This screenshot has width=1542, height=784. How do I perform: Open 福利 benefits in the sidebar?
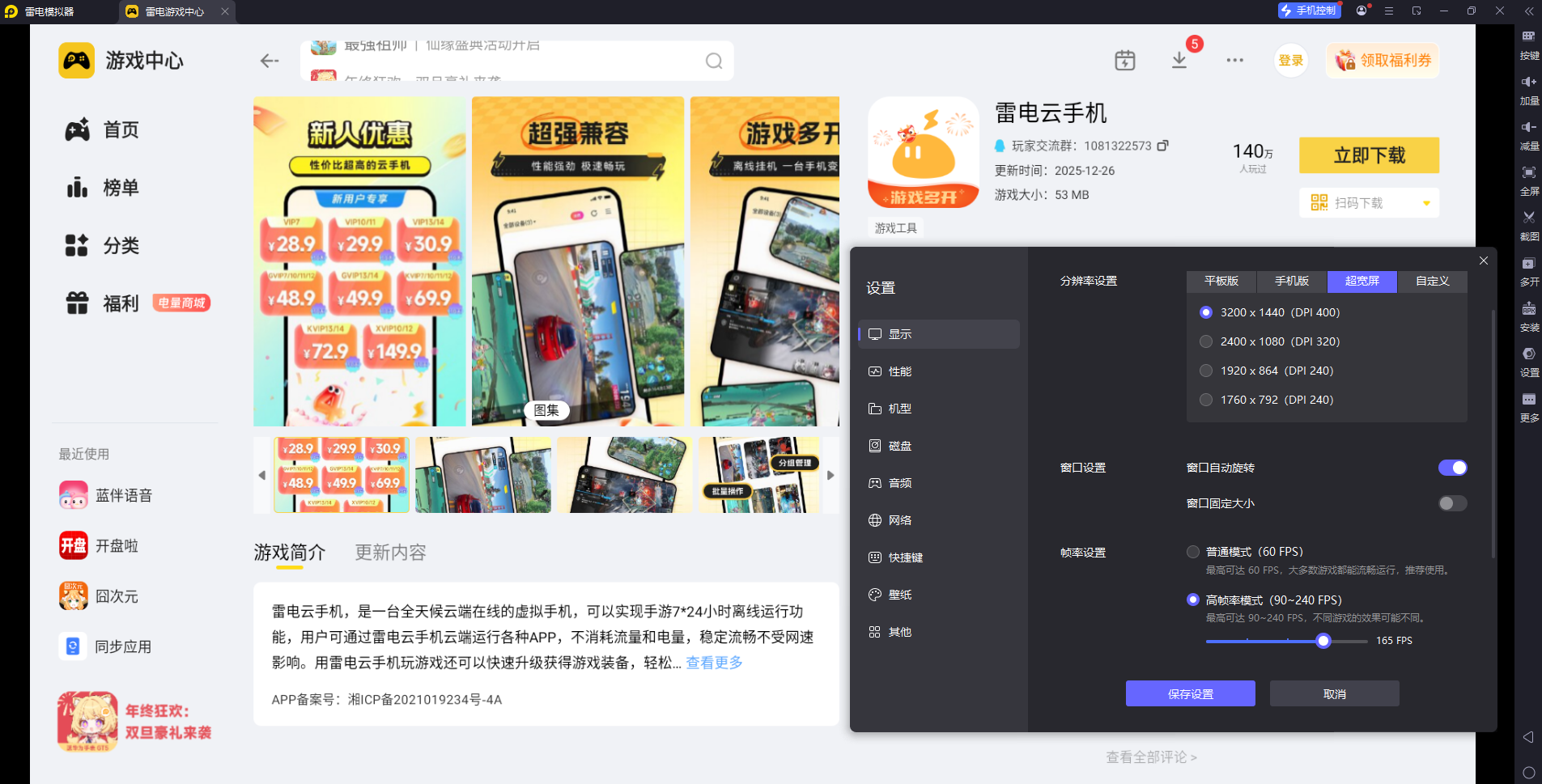tap(102, 303)
